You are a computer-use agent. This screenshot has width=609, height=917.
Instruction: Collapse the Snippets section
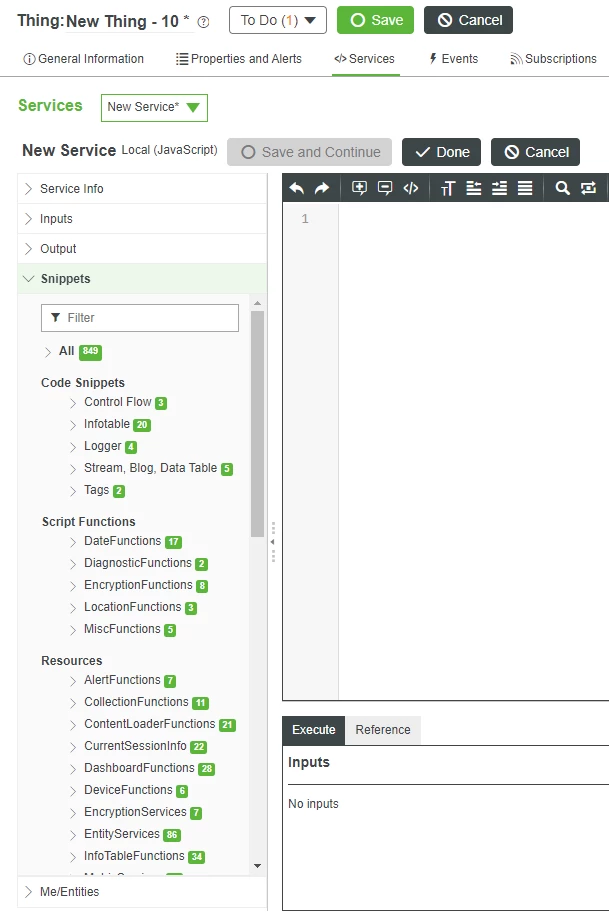[142, 278]
